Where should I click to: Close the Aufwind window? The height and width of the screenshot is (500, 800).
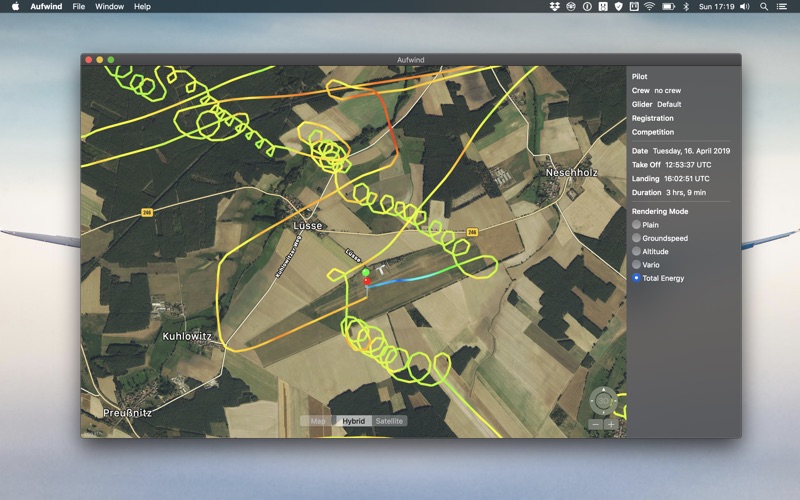coord(89,60)
